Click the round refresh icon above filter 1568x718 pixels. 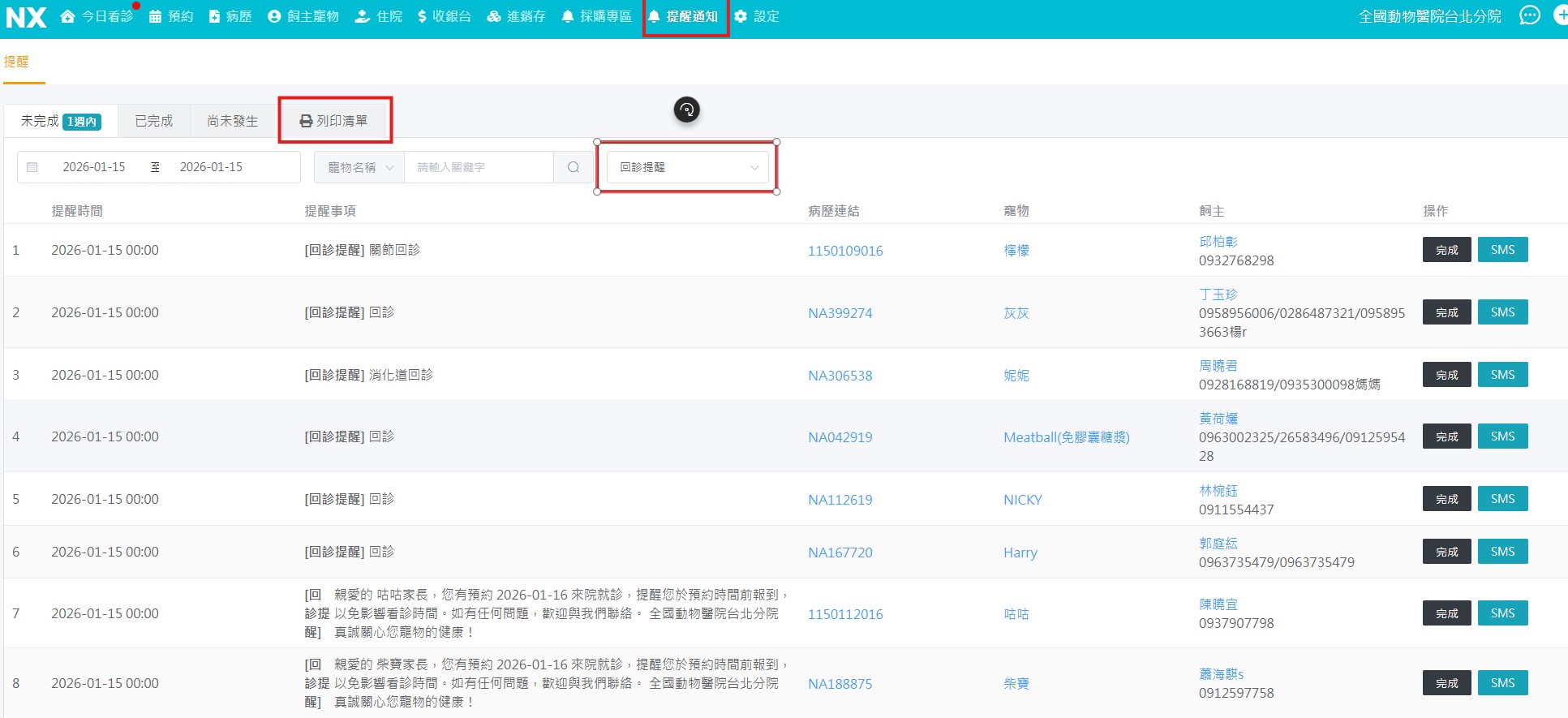(x=686, y=110)
